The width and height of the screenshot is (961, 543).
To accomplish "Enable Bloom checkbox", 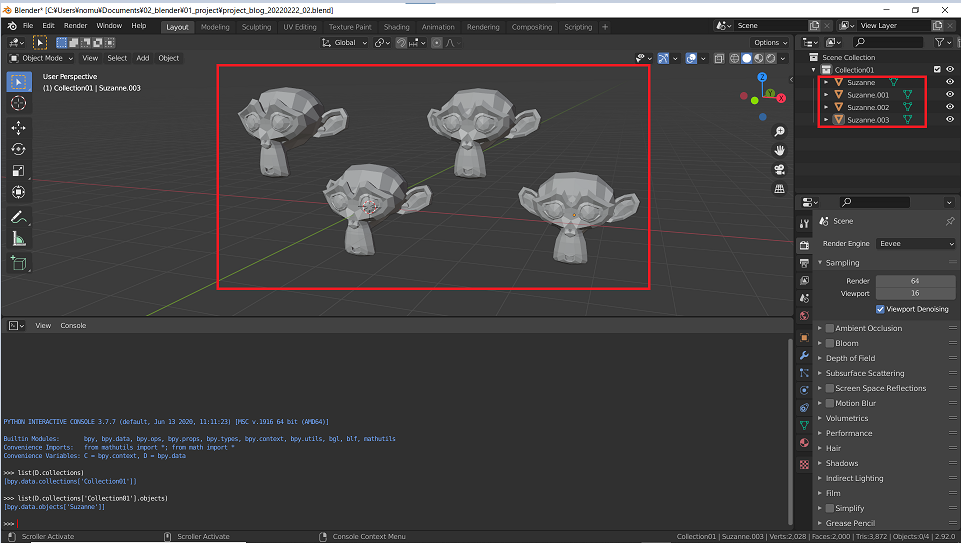I will (830, 343).
